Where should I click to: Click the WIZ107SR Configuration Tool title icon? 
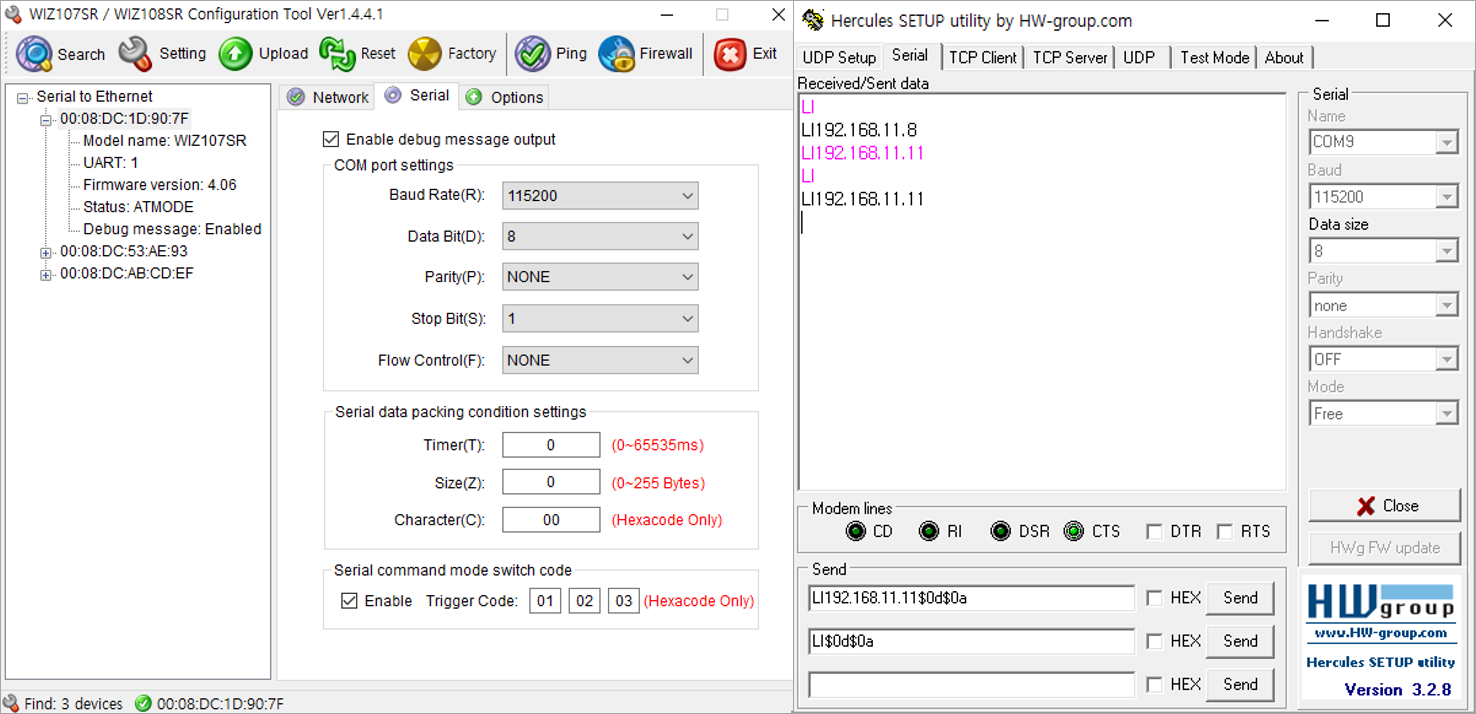13,14
